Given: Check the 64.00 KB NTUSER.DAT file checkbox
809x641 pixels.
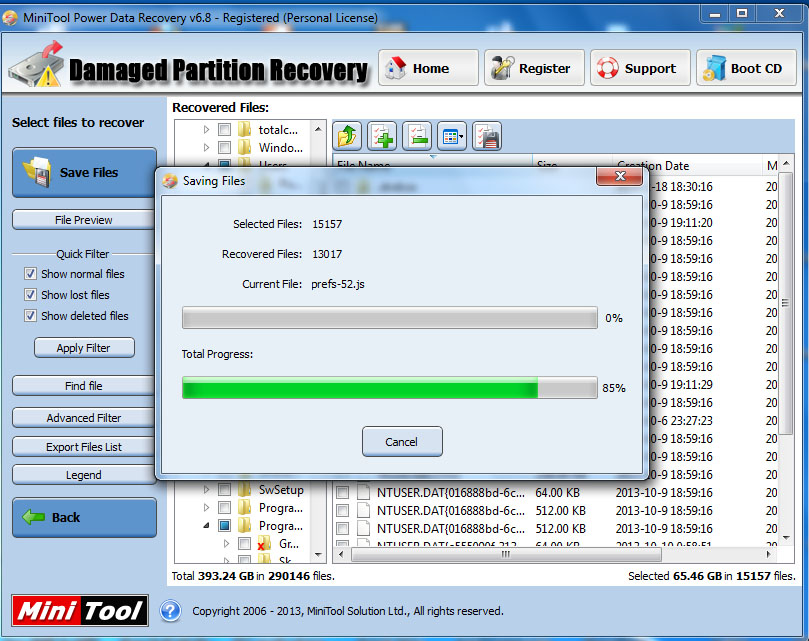Looking at the screenshot, I should click(x=342, y=492).
